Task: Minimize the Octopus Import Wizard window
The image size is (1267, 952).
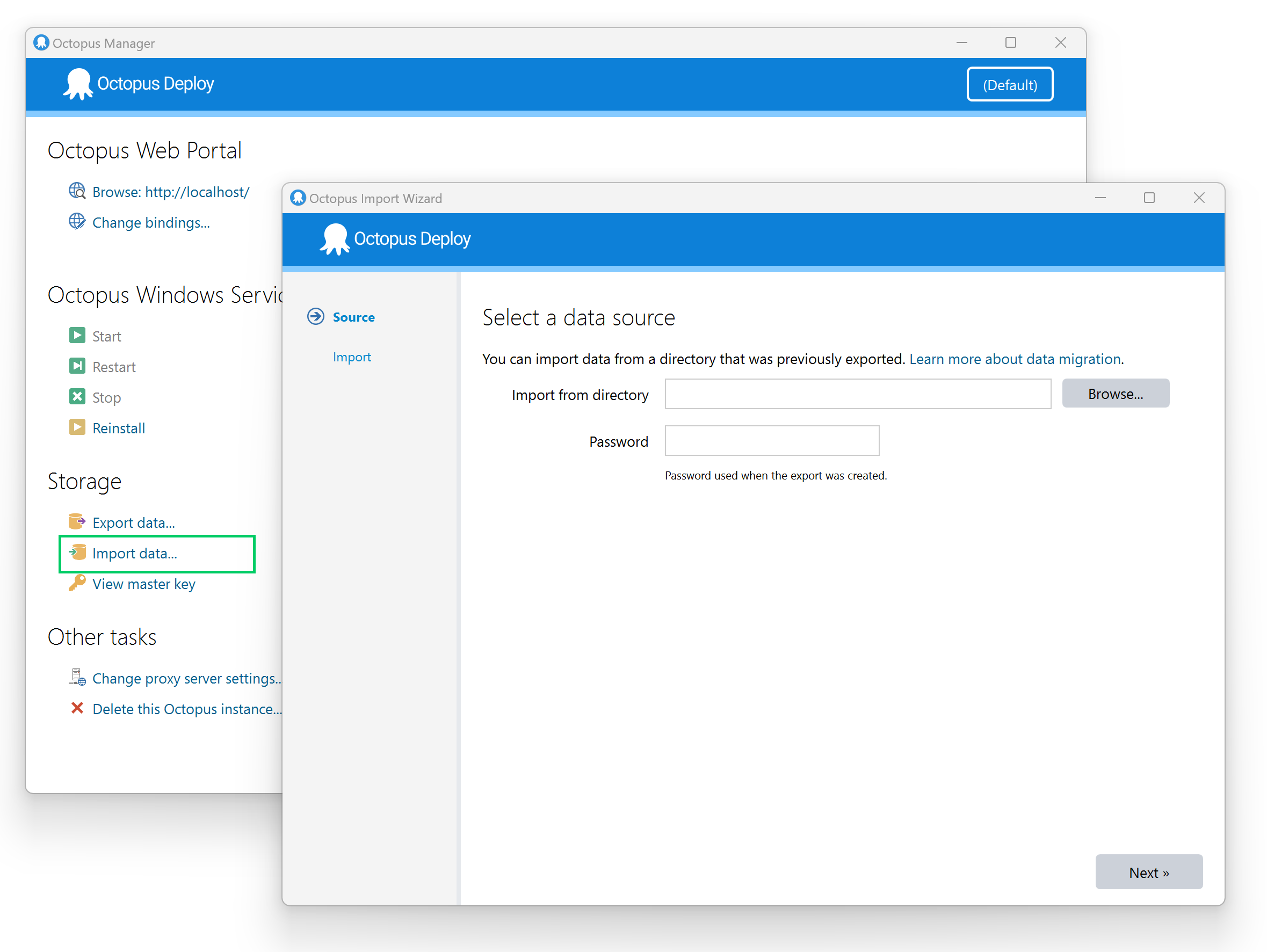Action: point(1100,198)
